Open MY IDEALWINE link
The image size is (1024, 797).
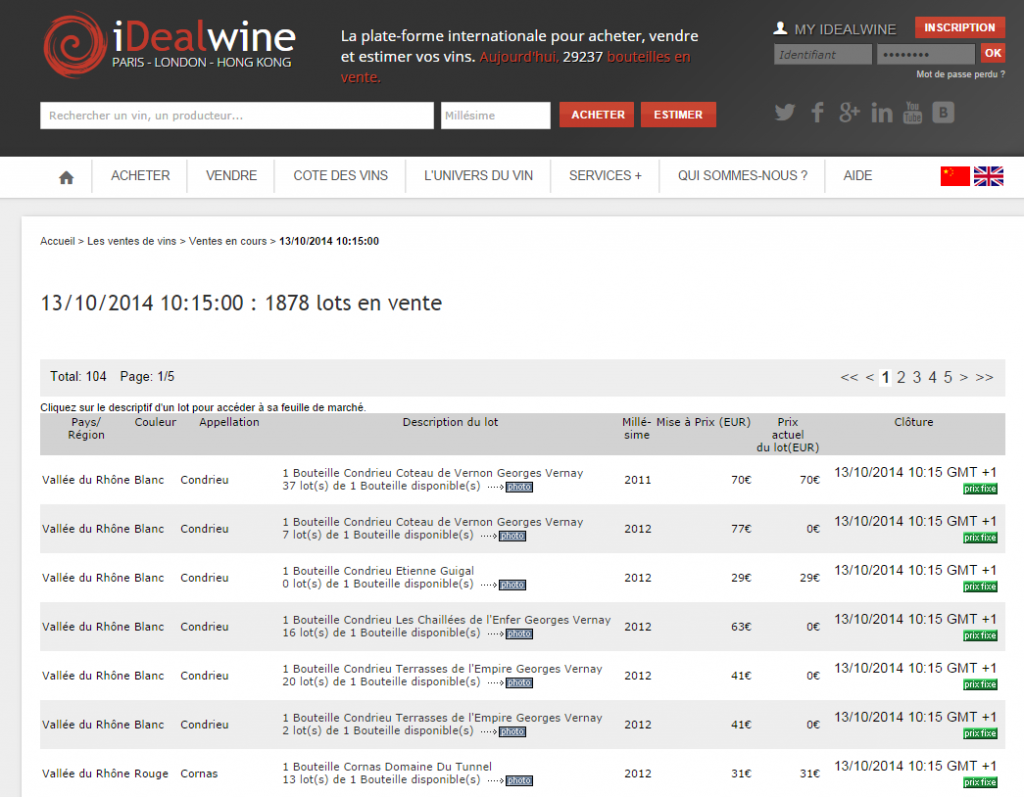tap(845, 29)
